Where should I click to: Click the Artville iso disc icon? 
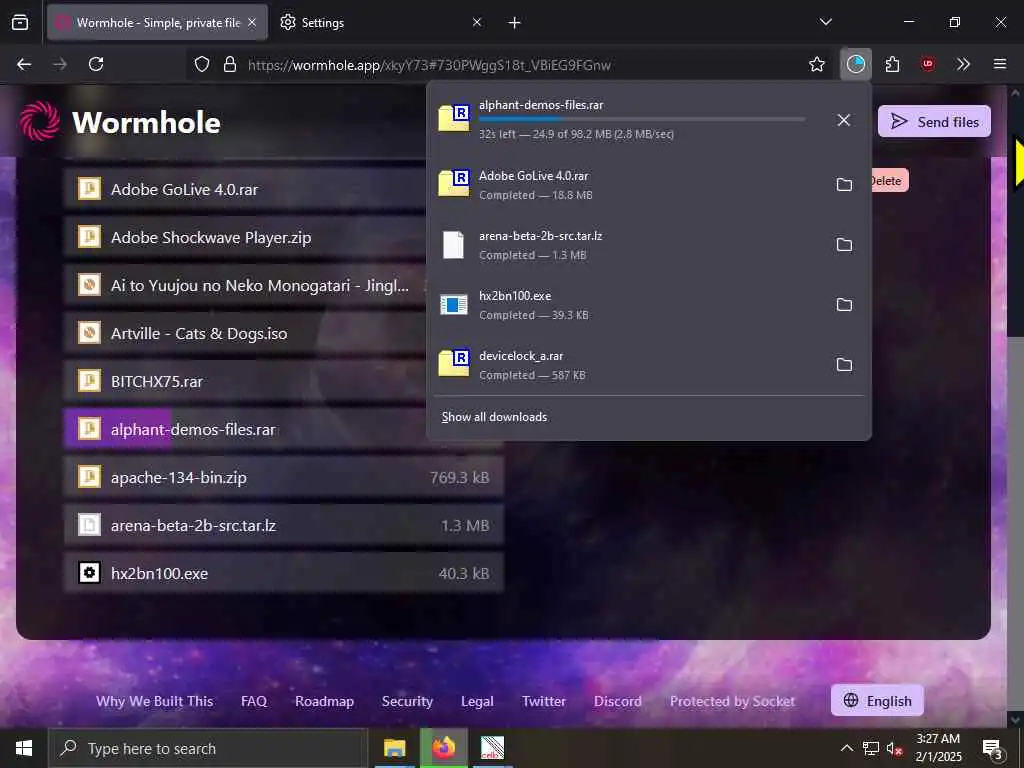(x=89, y=333)
